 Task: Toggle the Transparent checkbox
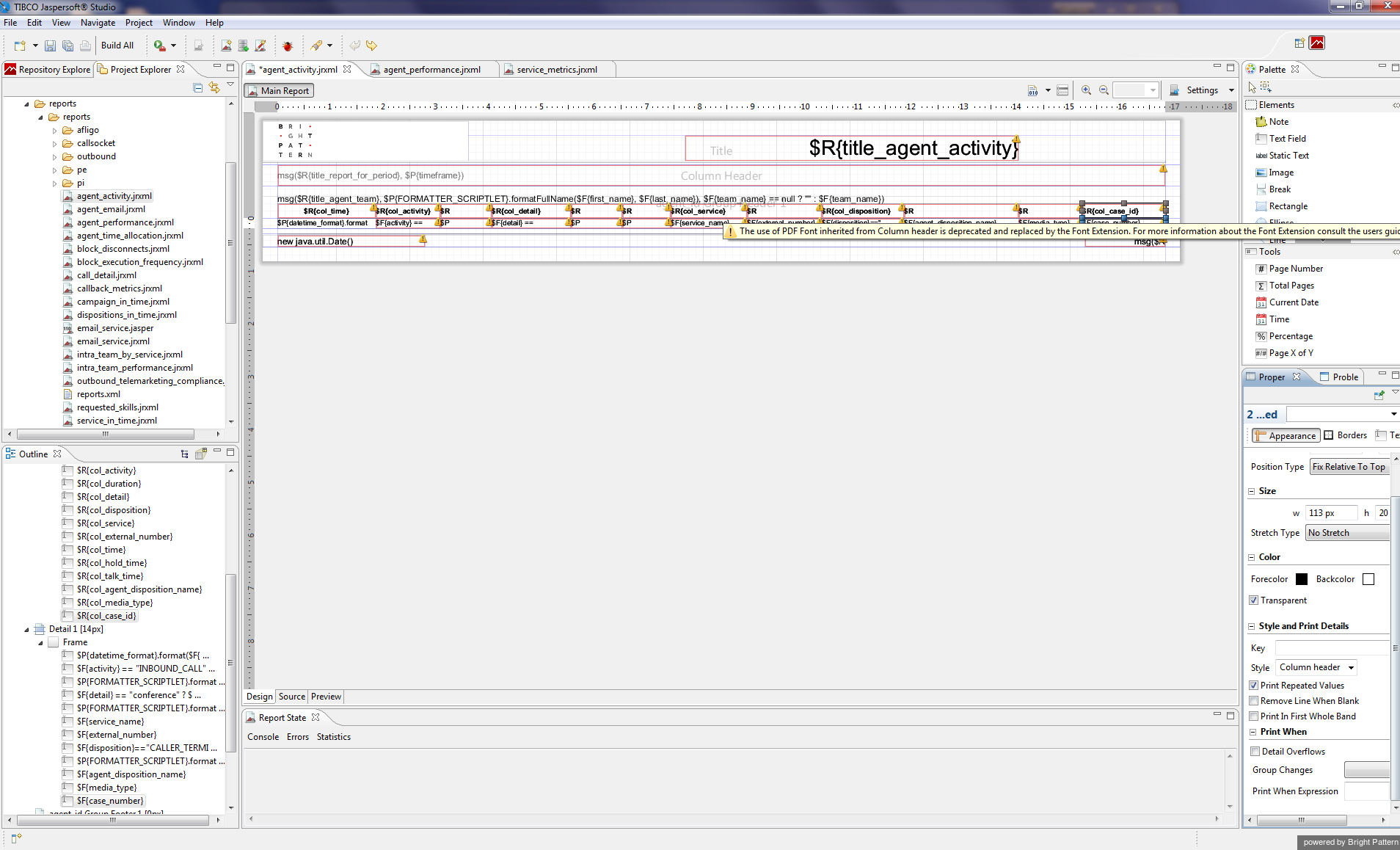click(x=1254, y=600)
